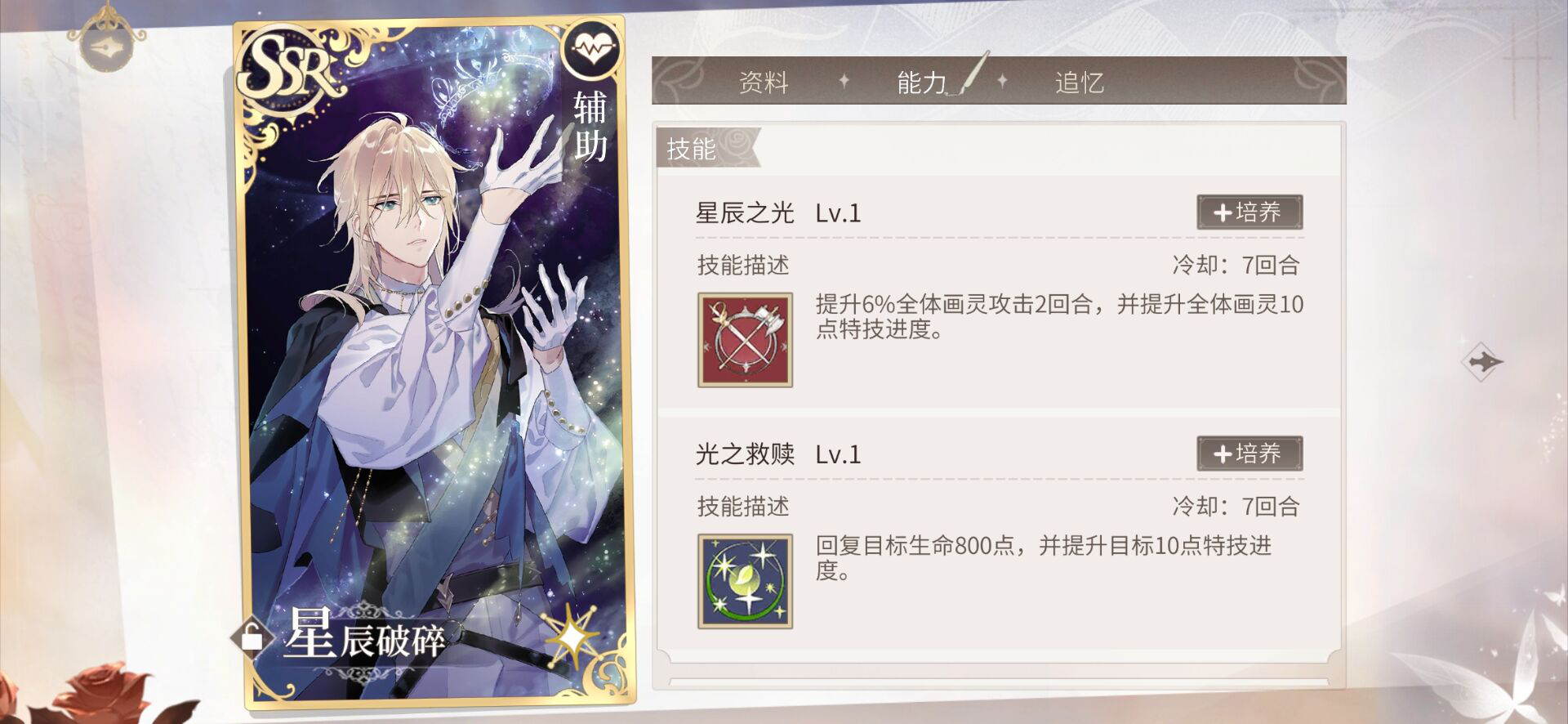Open the 追忆 tab
Image resolution: width=1568 pixels, height=724 pixels.
[x=1080, y=82]
